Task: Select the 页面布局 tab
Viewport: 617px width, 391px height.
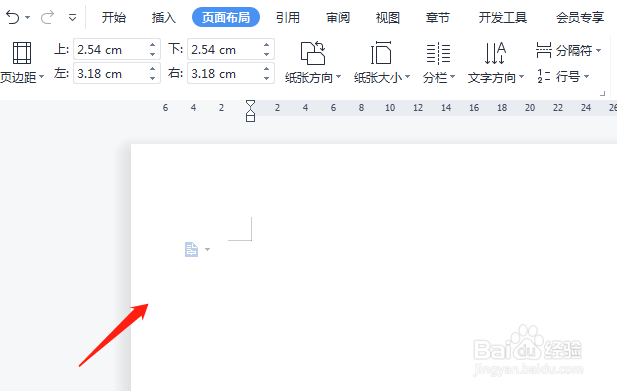Action: (226, 17)
